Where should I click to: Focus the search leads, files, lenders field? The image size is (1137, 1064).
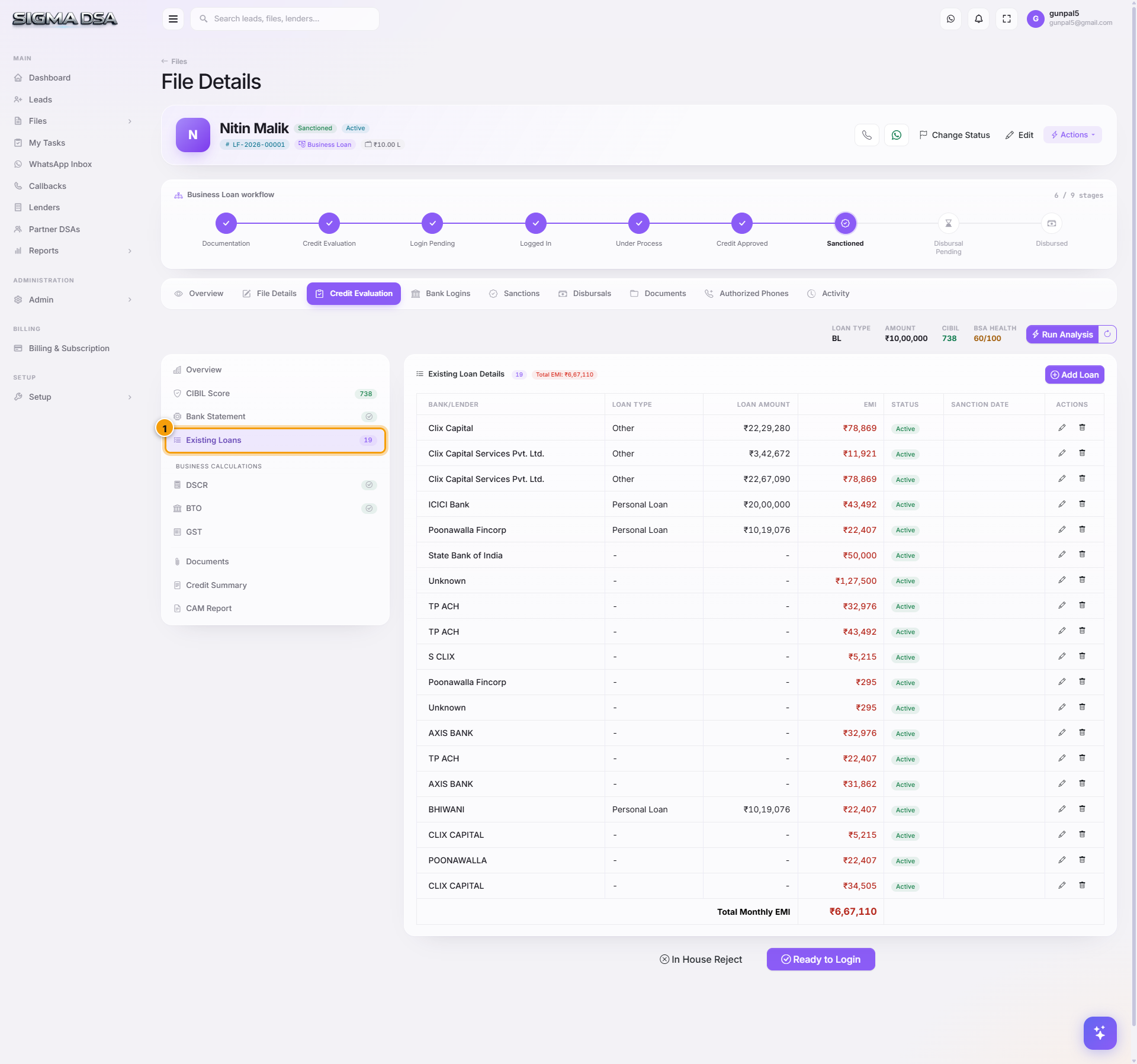tap(285, 19)
